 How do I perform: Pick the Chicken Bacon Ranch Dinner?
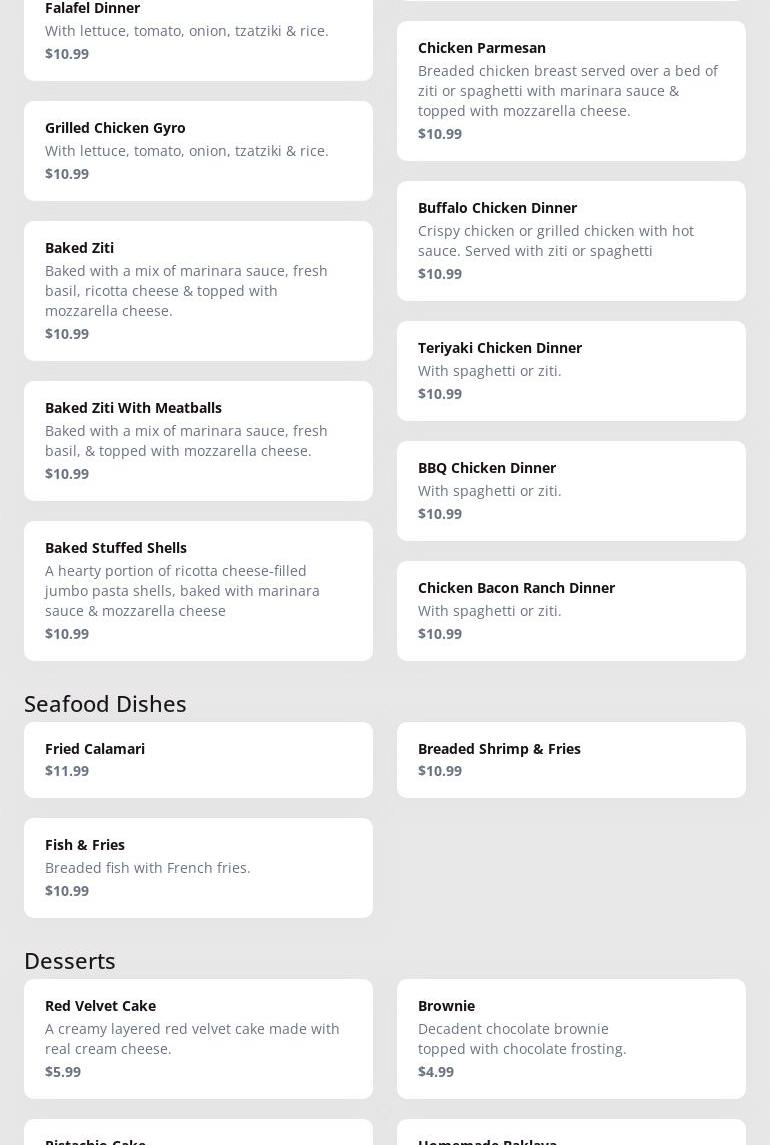pyautogui.click(x=571, y=611)
